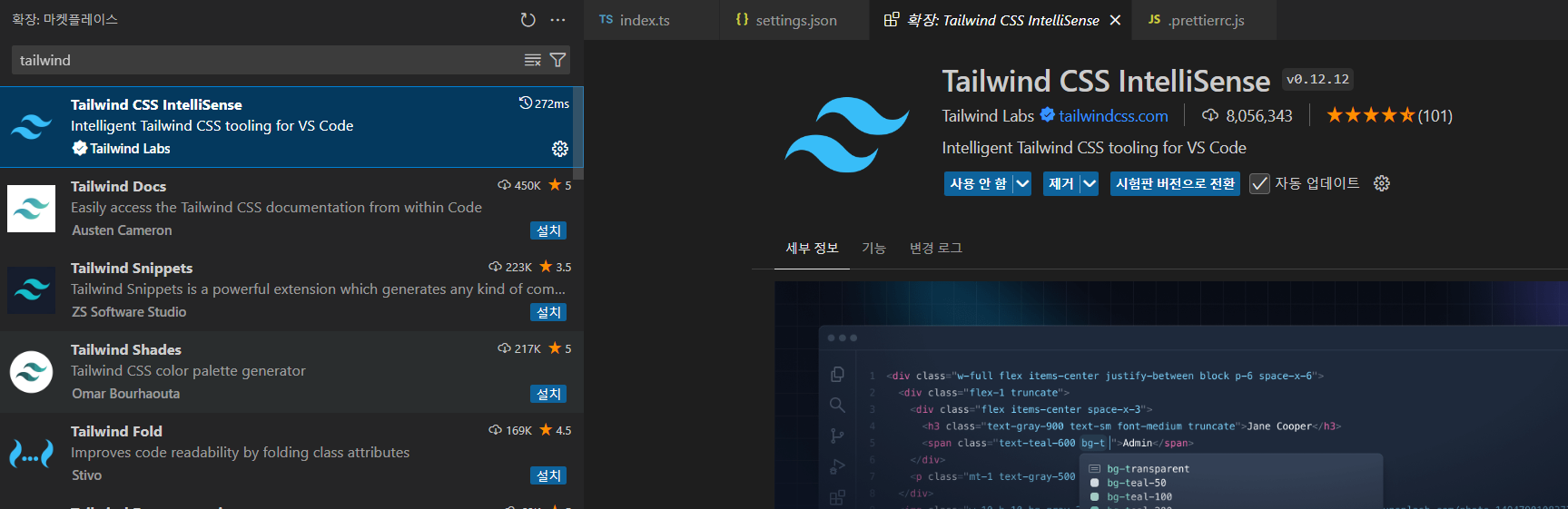1568x509 pixels.
Task: Select the Tailwind Shades list entry title
Action: point(126,349)
